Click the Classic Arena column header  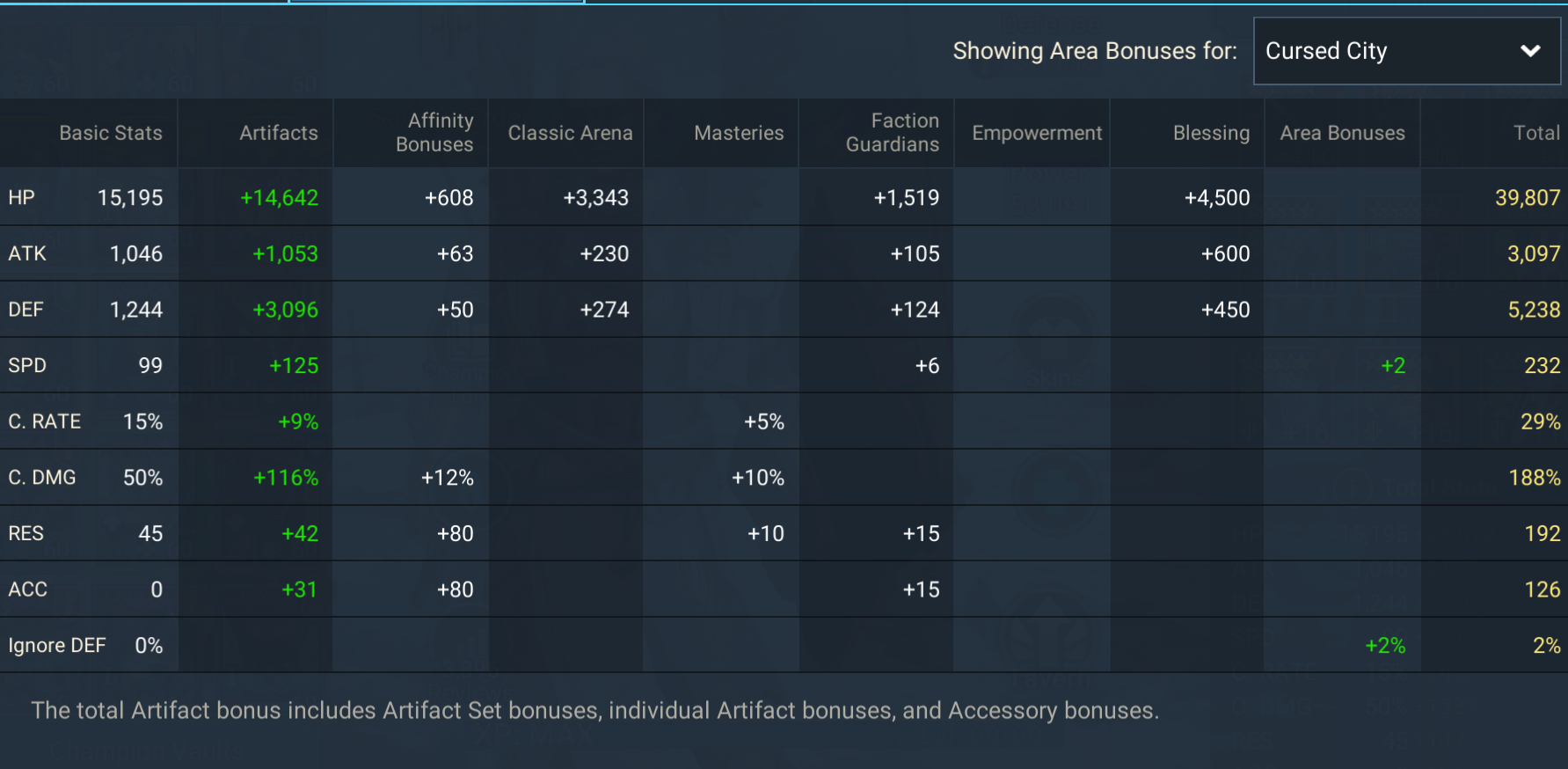click(x=570, y=133)
